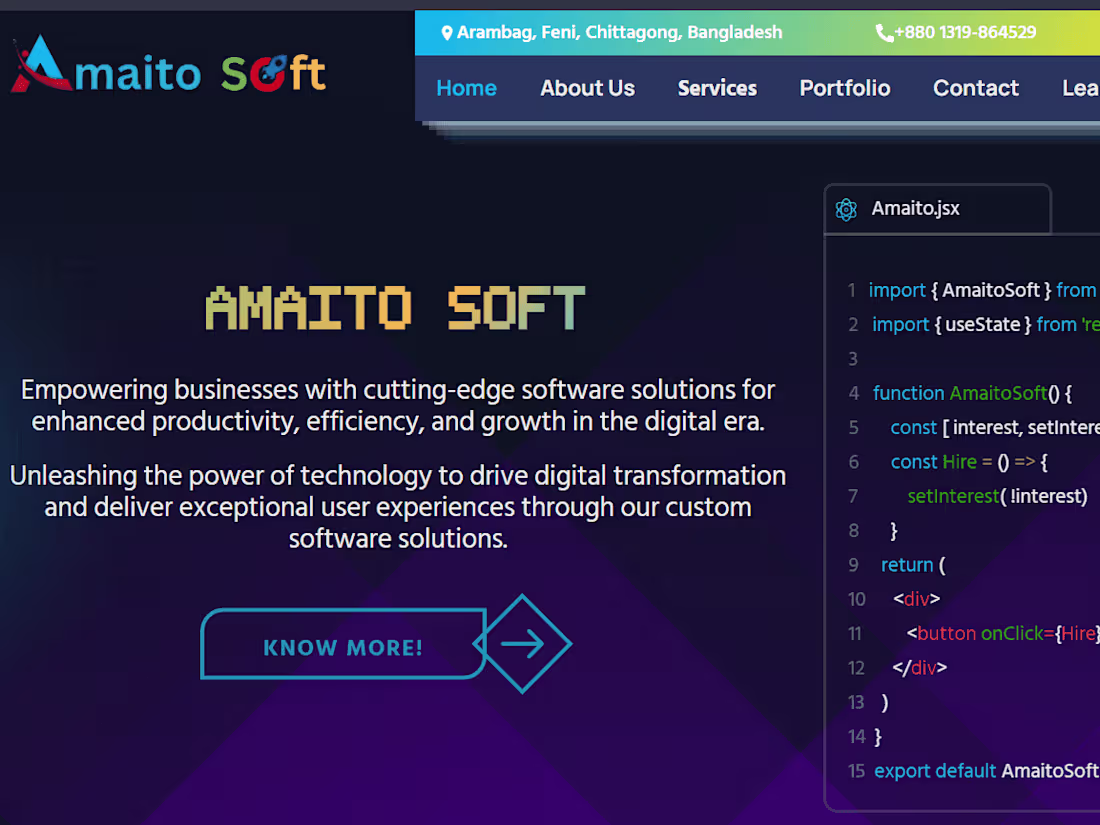1100x825 pixels.
Task: Click the Arambag, Feni, Chittagong address text
Action: click(x=620, y=32)
